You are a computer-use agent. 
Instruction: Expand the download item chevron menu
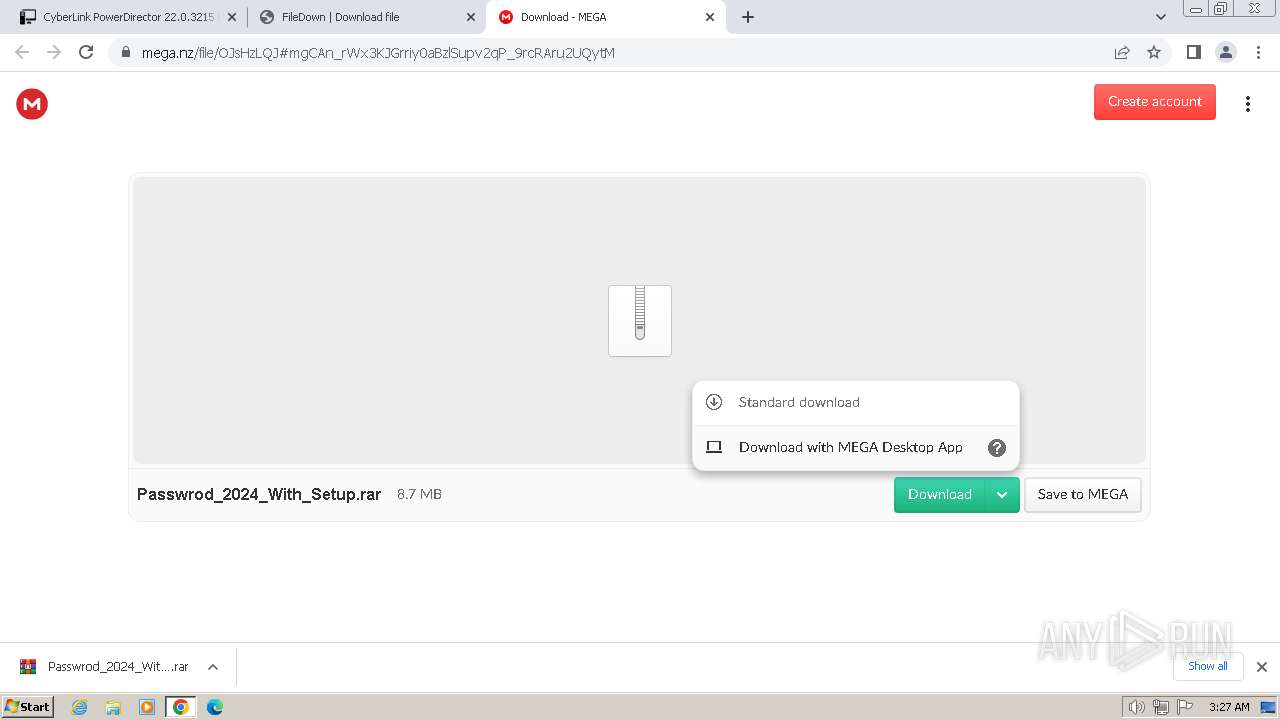pos(212,667)
